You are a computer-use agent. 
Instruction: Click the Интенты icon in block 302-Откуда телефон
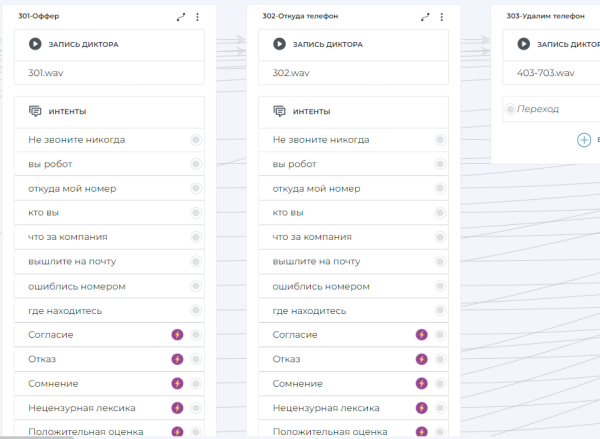tap(279, 111)
